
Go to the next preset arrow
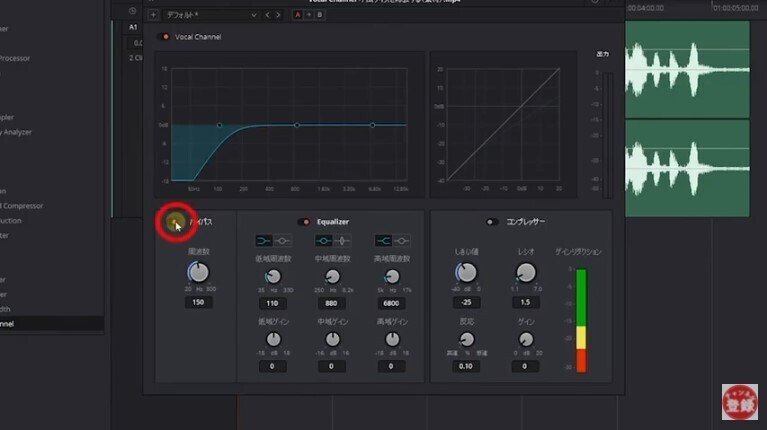pyautogui.click(x=278, y=15)
